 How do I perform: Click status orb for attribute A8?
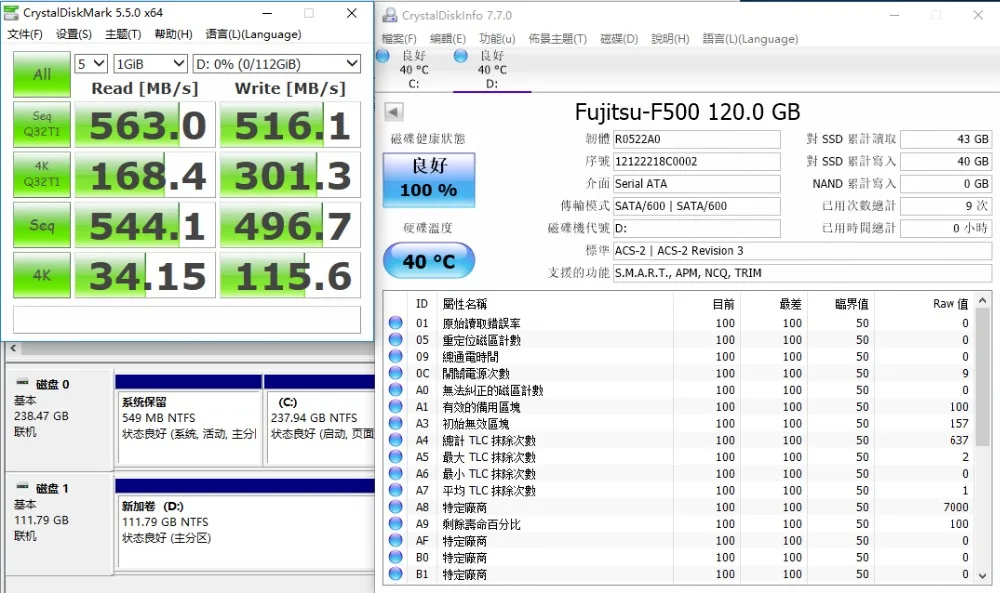click(395, 507)
